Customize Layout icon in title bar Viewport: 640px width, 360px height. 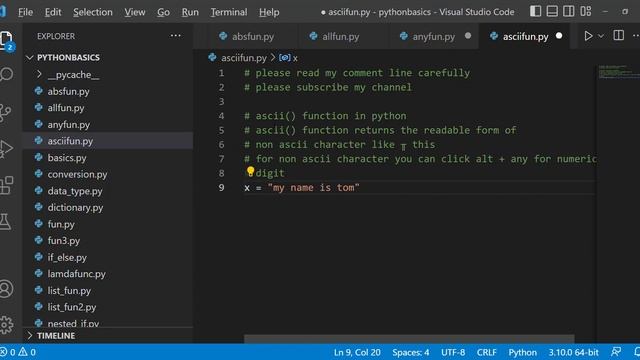(x=586, y=11)
